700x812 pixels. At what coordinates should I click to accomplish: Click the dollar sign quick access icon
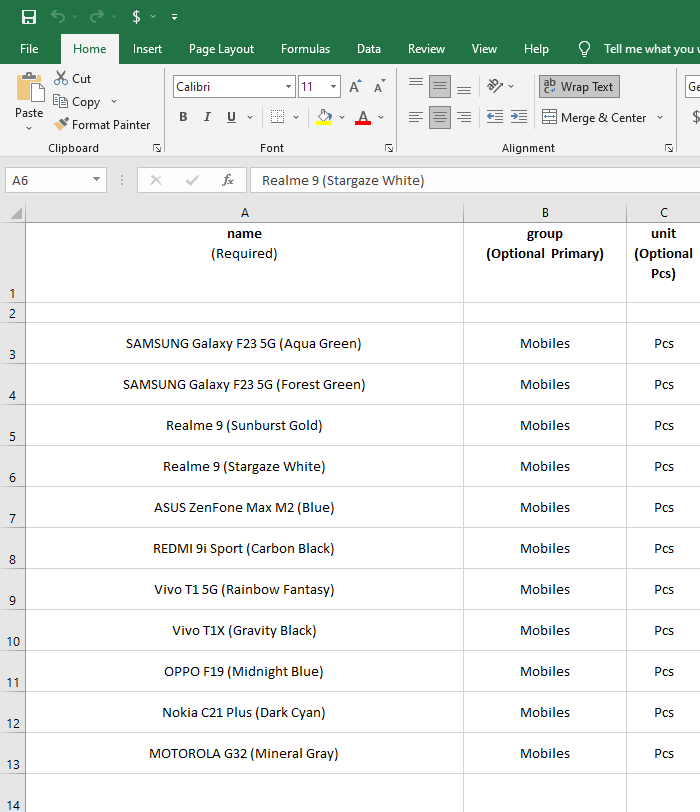pyautogui.click(x=136, y=17)
